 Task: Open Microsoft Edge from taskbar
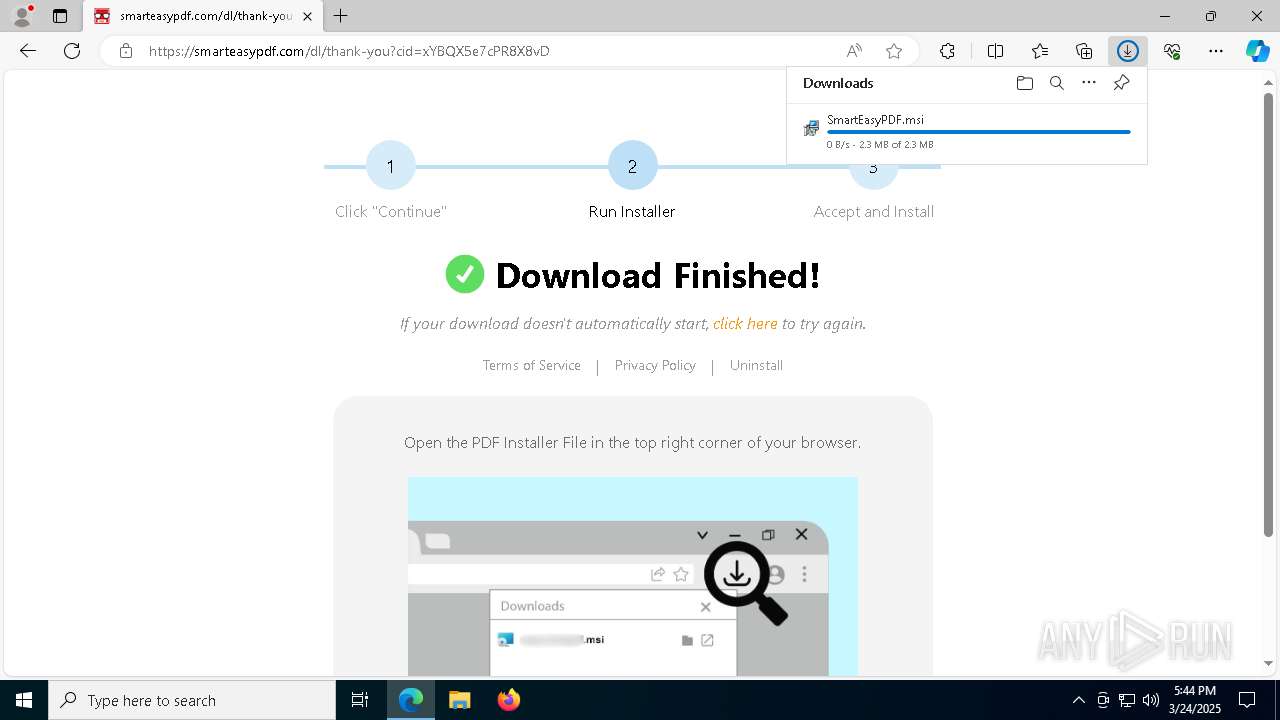[411, 700]
